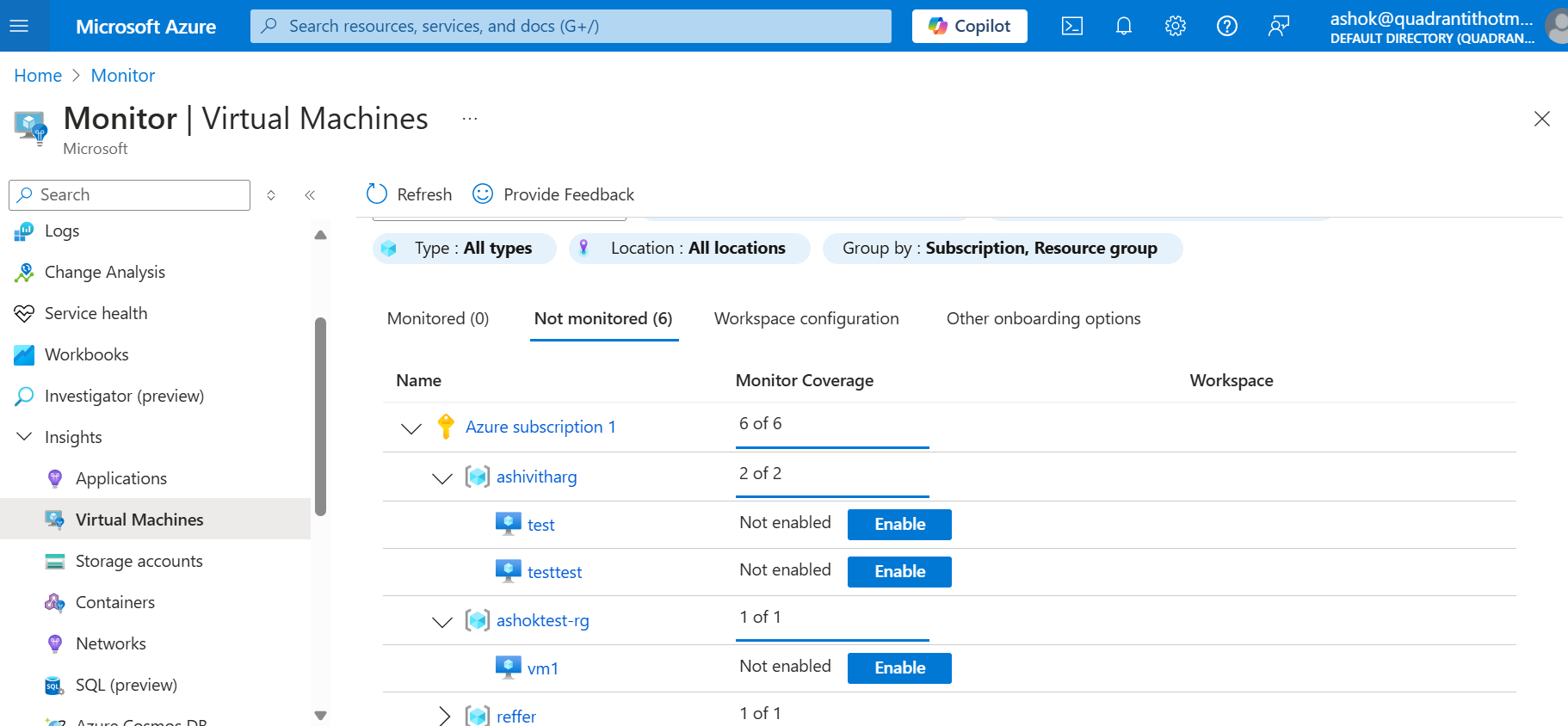1568x726 pixels.
Task: Open Service health in sidebar
Action: tap(96, 313)
